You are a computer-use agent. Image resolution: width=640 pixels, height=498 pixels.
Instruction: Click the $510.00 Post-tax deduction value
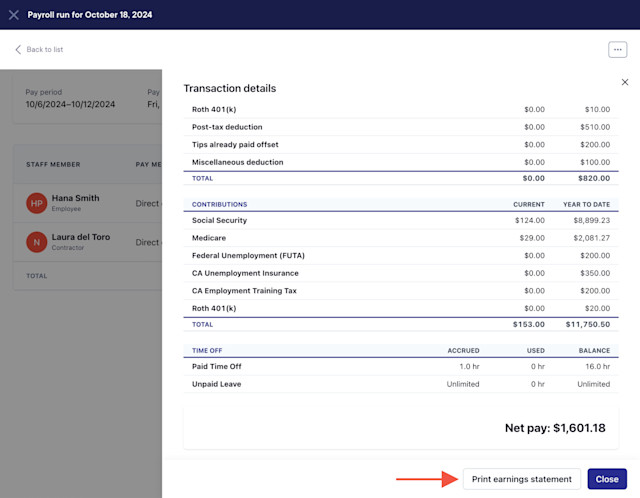click(595, 127)
